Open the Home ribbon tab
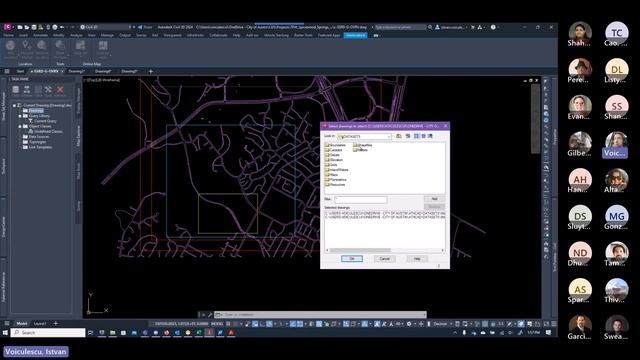This screenshot has width=640, height=360. pos(9,36)
